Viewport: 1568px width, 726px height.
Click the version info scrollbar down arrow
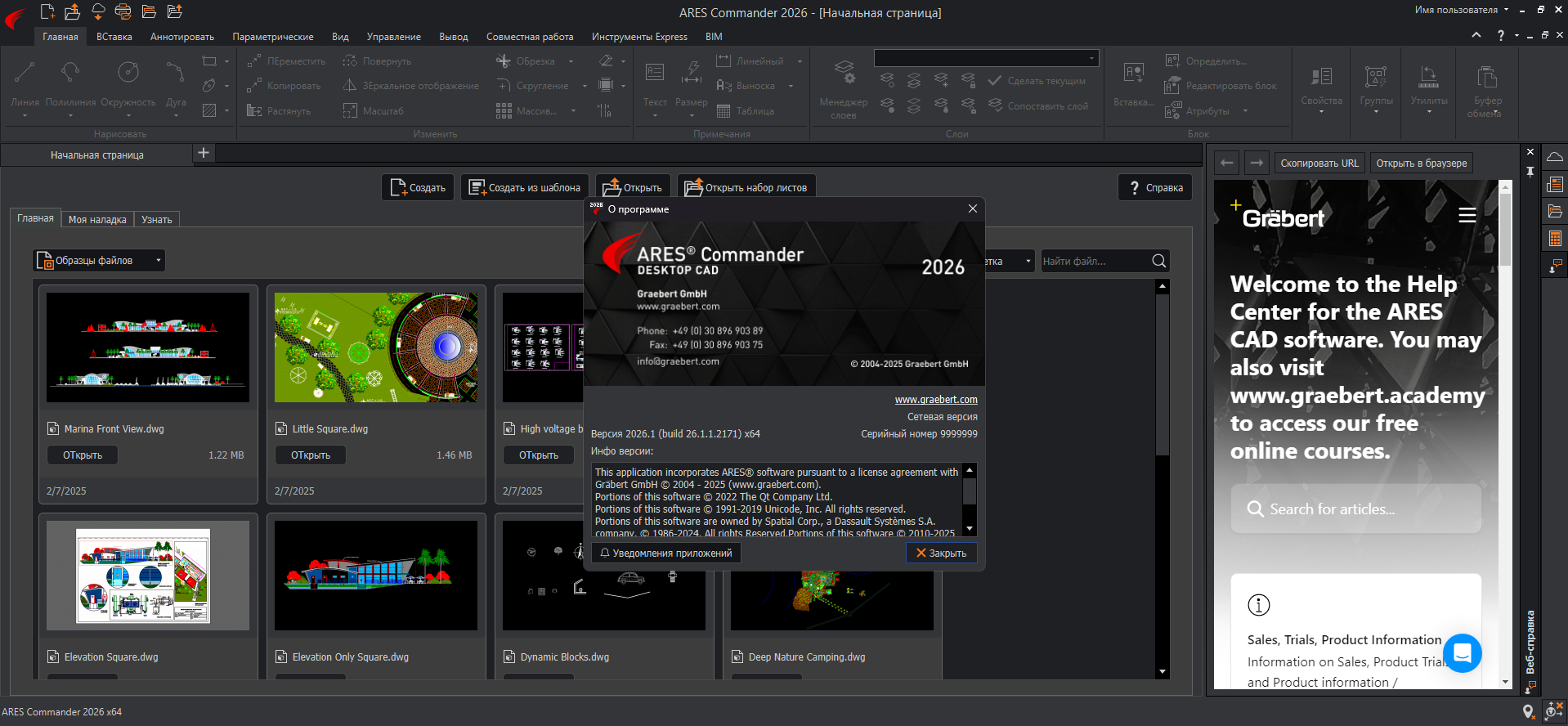tap(970, 529)
